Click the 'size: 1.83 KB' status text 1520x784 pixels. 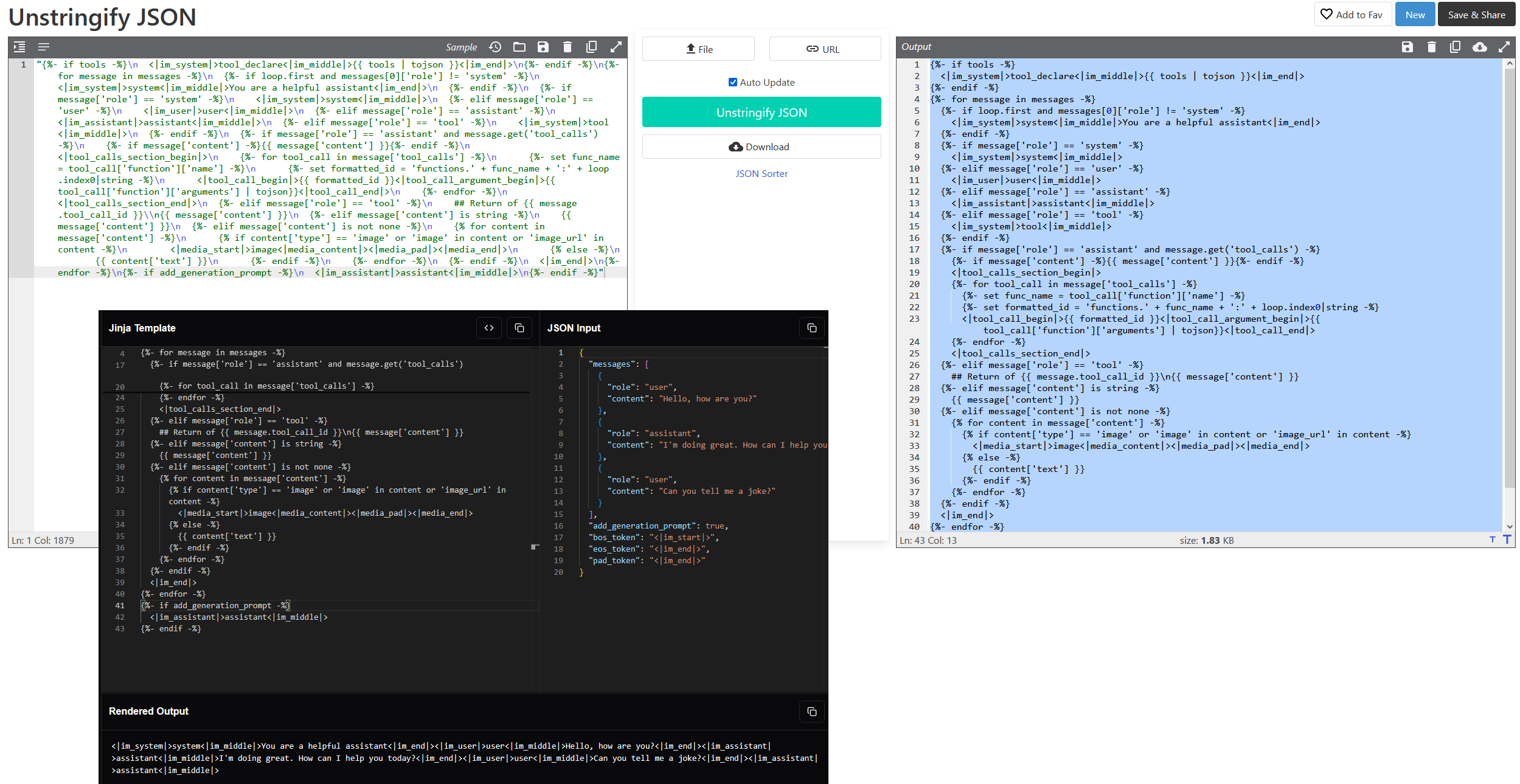click(1207, 540)
